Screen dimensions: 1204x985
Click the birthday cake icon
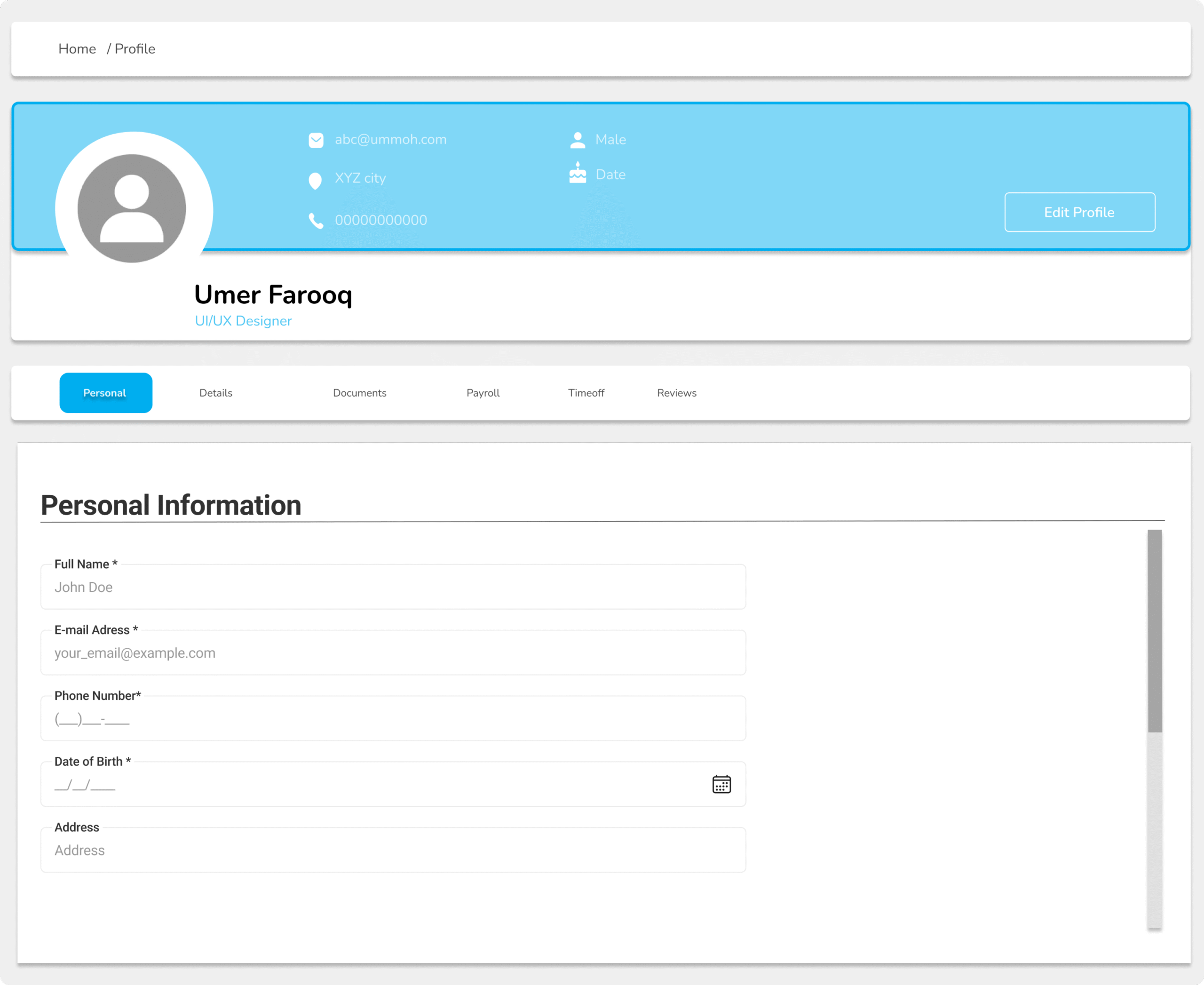coord(578,173)
